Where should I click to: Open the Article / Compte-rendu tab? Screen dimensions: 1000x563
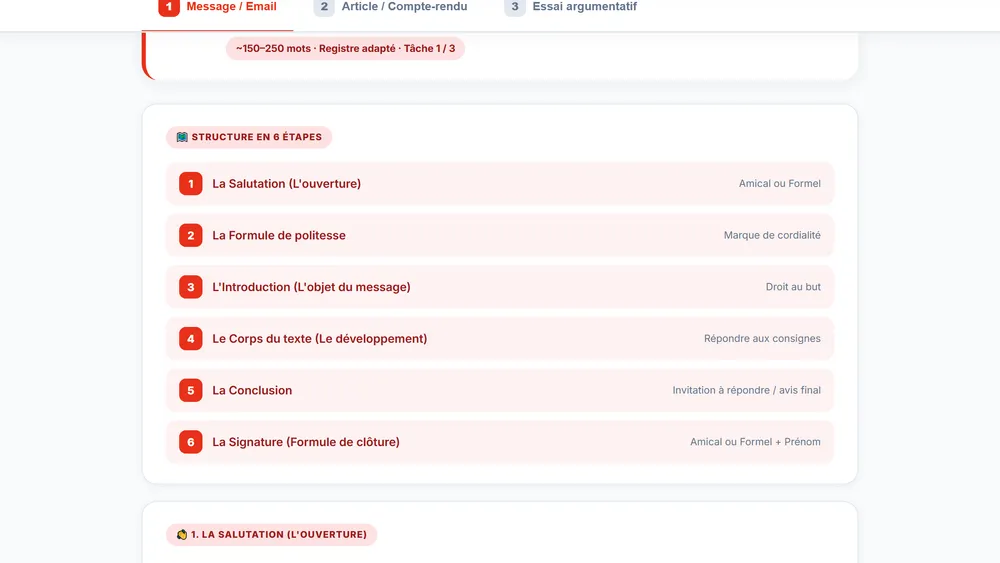click(x=390, y=8)
